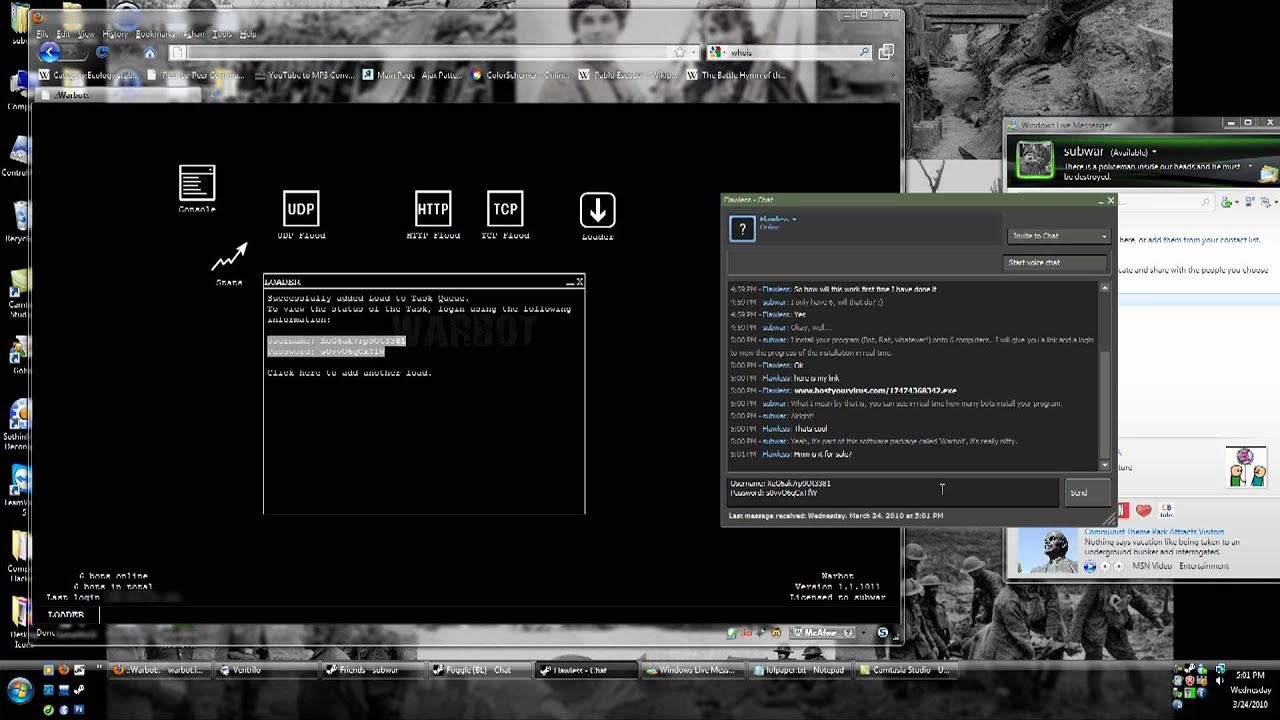Open the Firefox Help menu
This screenshot has height=720, width=1280.
(248, 34)
